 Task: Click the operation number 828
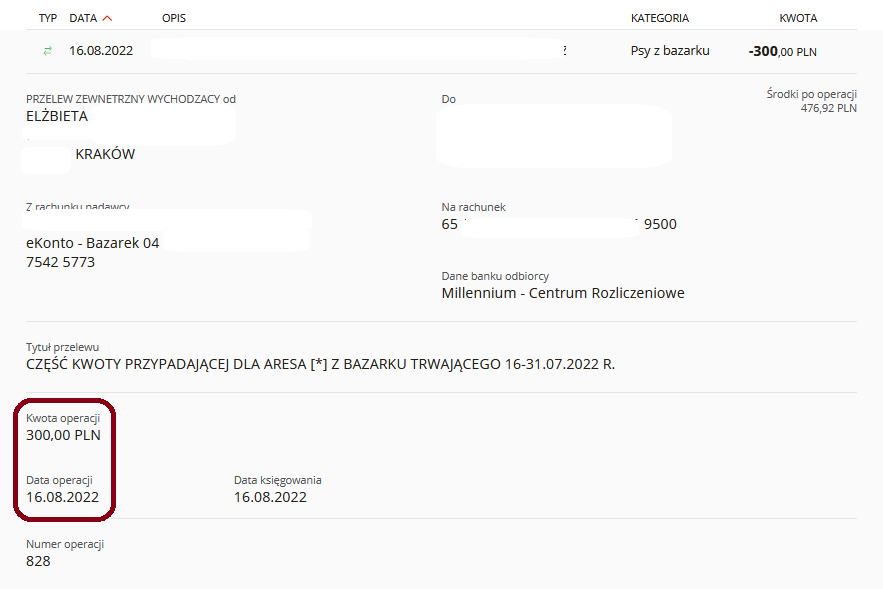point(38,561)
